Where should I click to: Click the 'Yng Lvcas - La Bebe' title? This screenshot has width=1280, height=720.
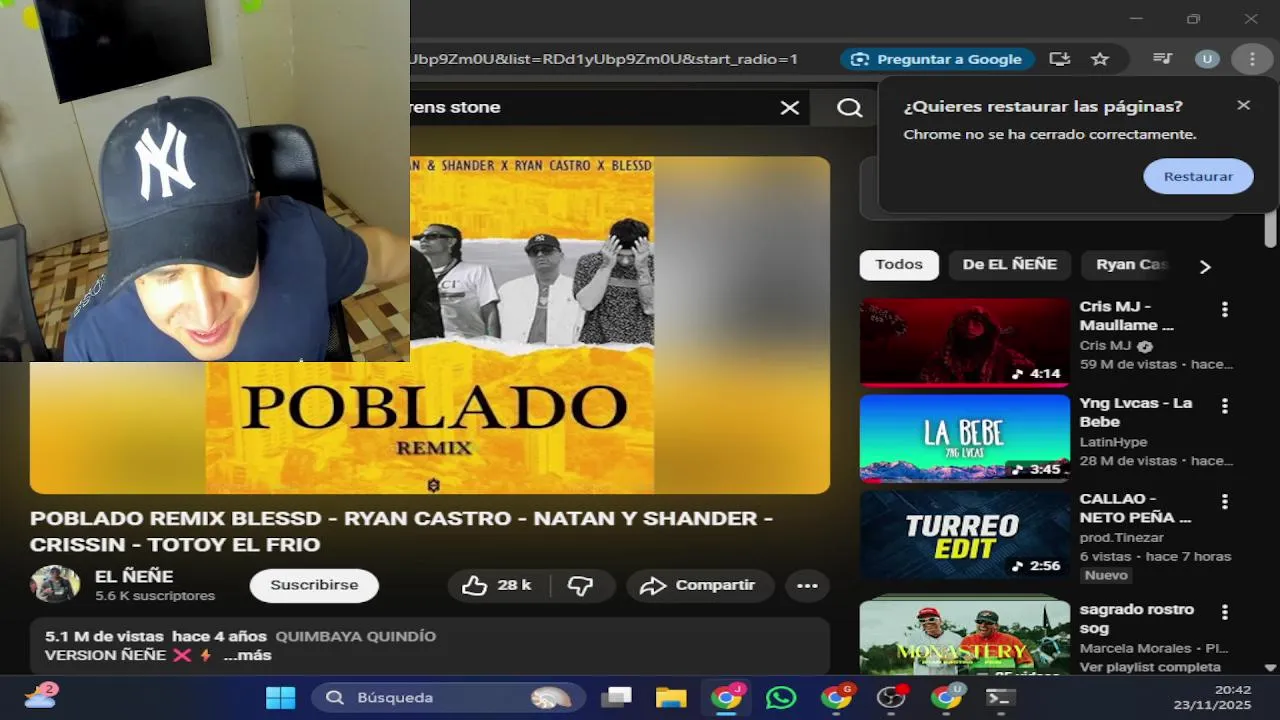click(x=1136, y=412)
